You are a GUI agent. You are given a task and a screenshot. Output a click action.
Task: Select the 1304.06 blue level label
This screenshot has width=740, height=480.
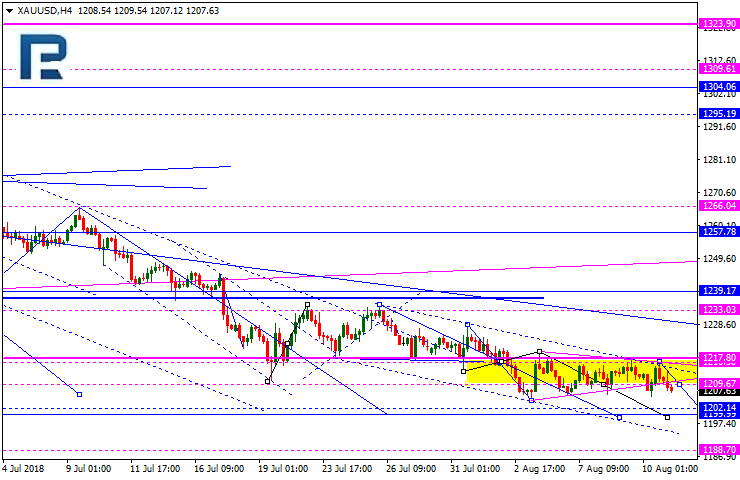click(719, 87)
